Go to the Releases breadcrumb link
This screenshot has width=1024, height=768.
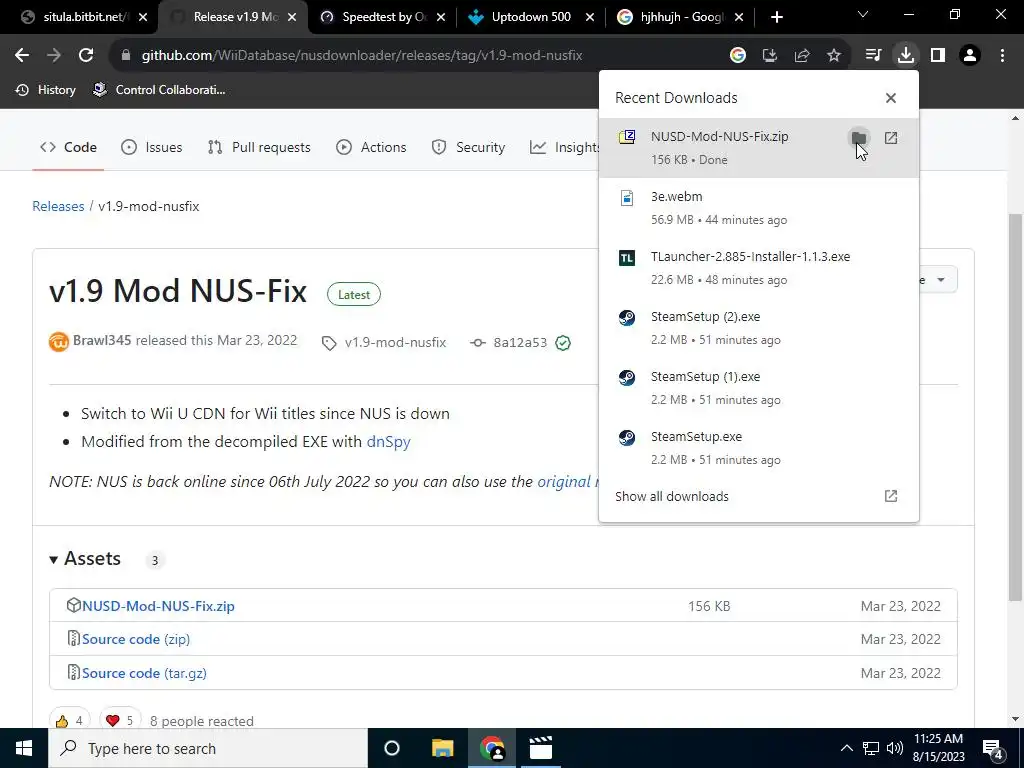click(58, 206)
